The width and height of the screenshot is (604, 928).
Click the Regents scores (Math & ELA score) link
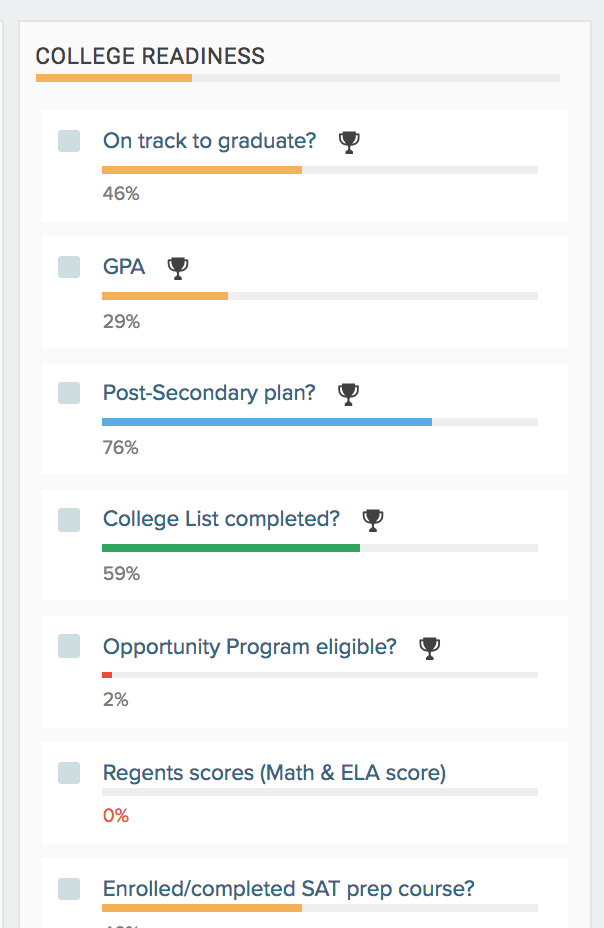coord(274,773)
